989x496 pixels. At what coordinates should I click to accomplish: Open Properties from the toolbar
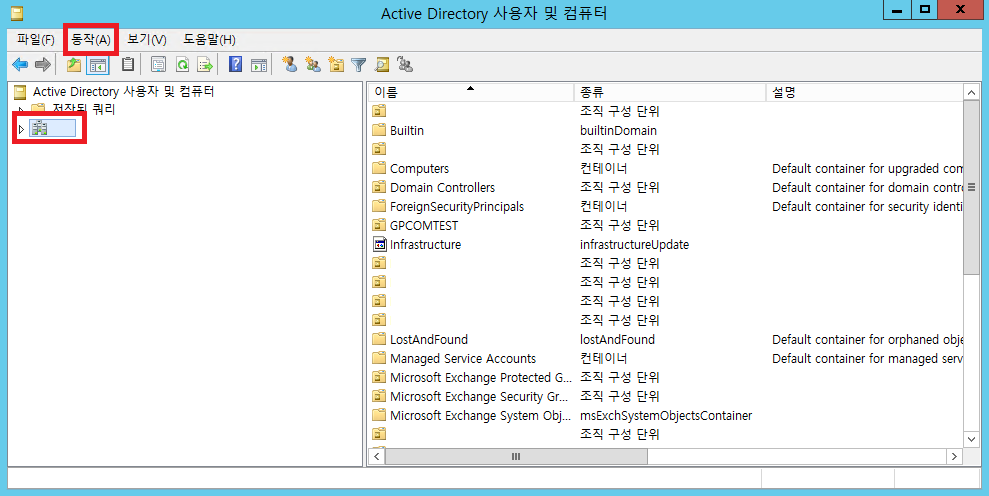click(158, 64)
